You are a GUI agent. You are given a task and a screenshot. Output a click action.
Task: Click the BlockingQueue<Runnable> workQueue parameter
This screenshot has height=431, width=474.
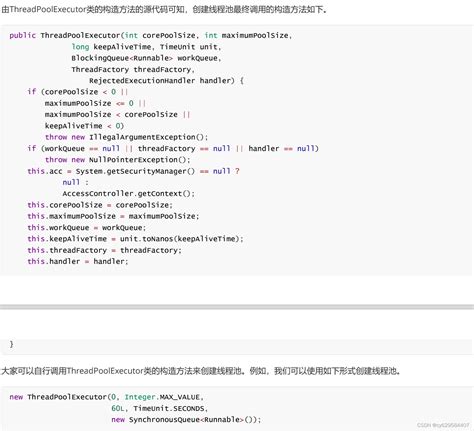(146, 58)
